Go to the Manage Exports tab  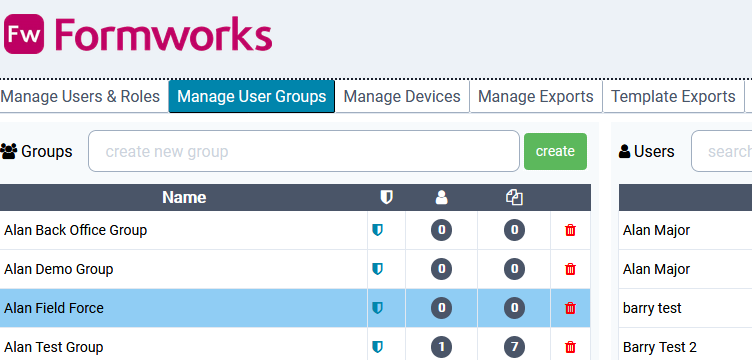tap(536, 96)
